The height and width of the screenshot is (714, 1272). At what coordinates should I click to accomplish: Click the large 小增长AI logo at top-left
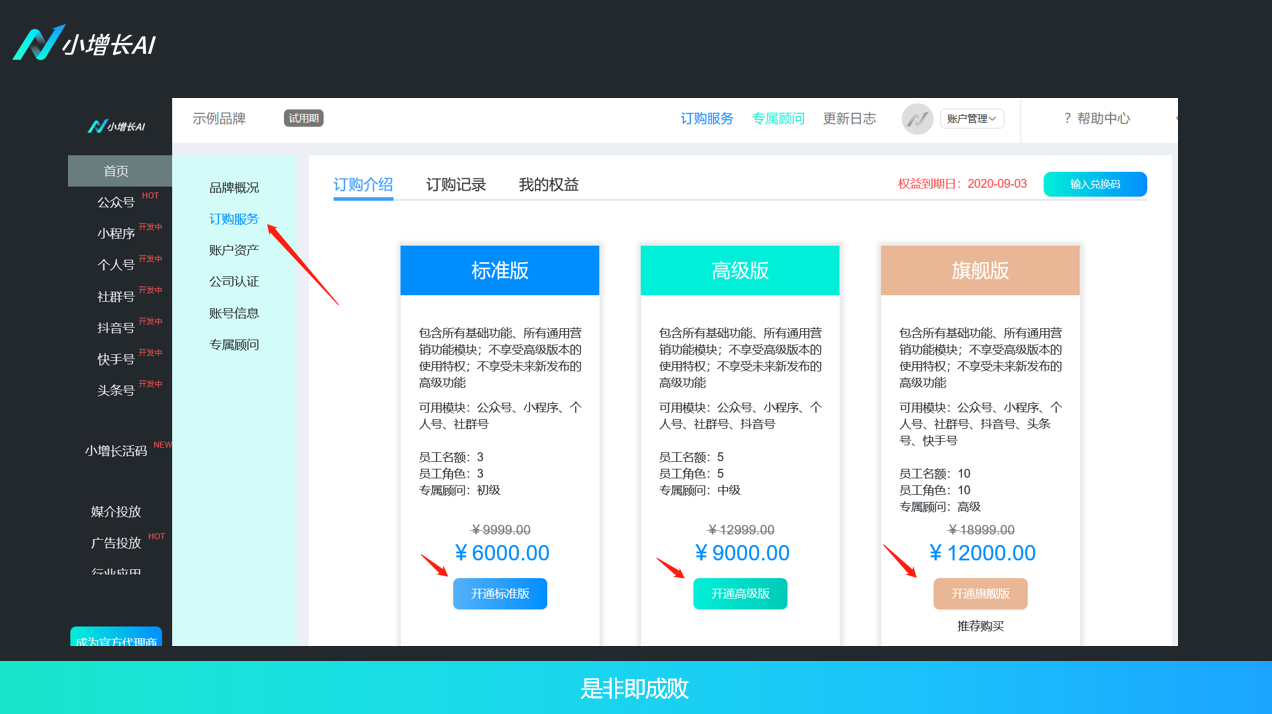point(84,44)
